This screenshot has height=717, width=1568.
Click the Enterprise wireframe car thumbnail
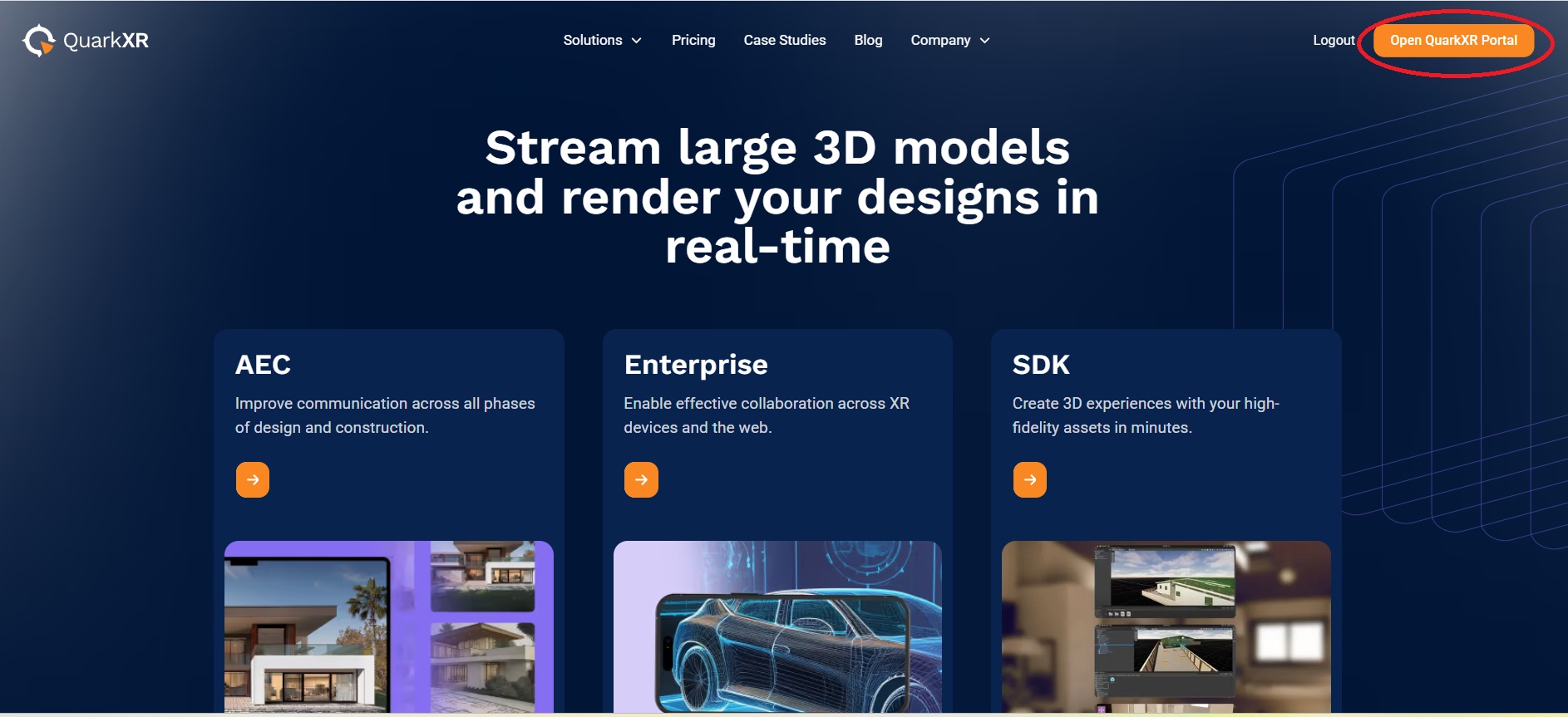tap(777, 626)
